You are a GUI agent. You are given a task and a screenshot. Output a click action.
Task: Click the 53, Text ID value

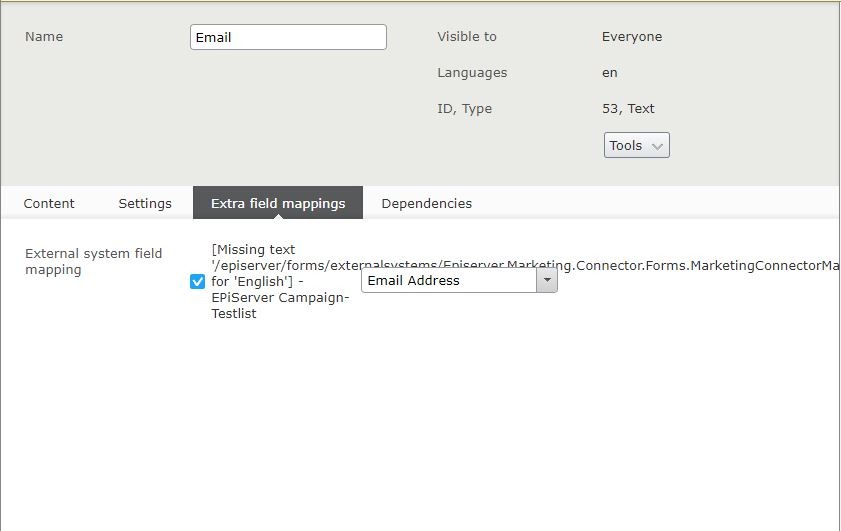coord(628,109)
